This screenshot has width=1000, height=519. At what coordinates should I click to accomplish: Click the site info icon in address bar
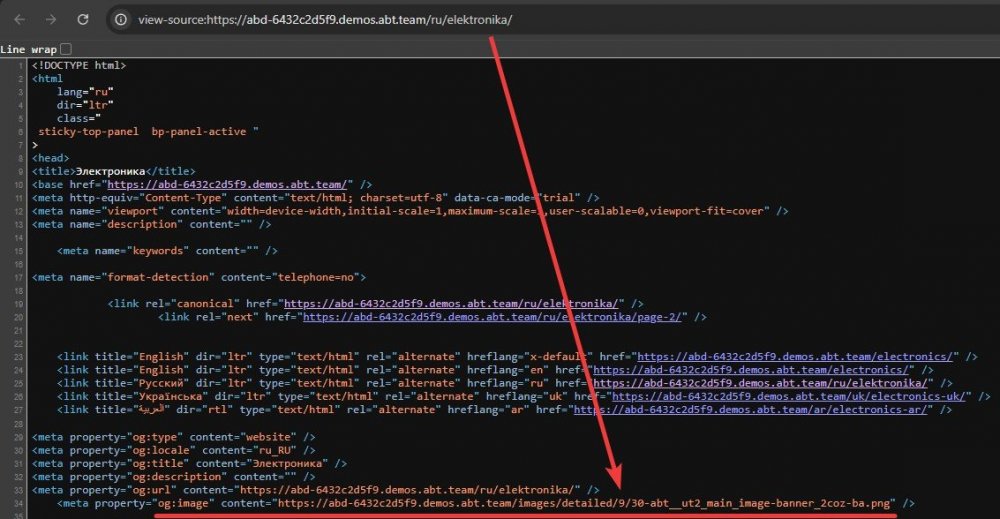[121, 19]
